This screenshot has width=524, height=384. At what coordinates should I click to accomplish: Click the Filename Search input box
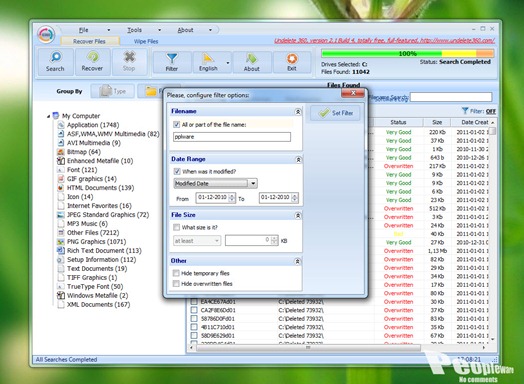[451, 97]
